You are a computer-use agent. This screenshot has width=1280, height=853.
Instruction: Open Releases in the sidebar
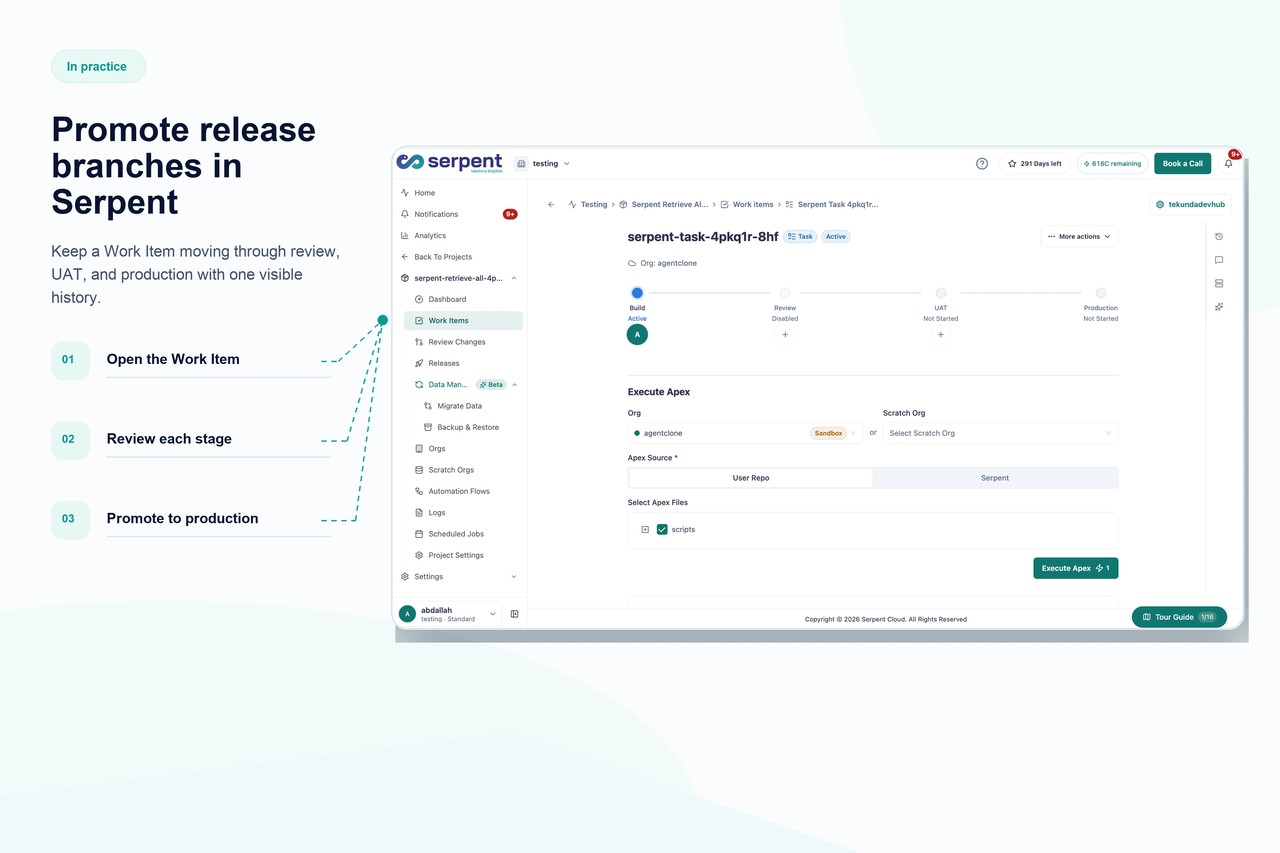(464, 363)
